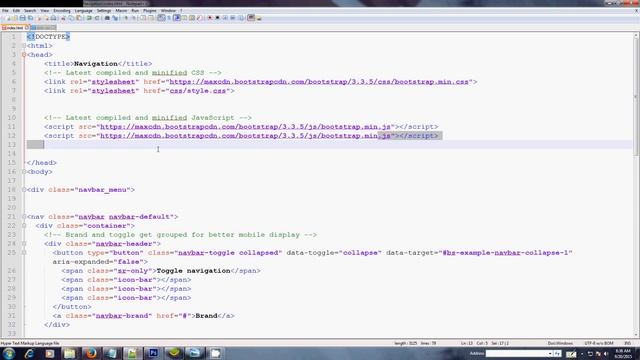Launch Internet Explorer from the taskbar

[29, 353]
